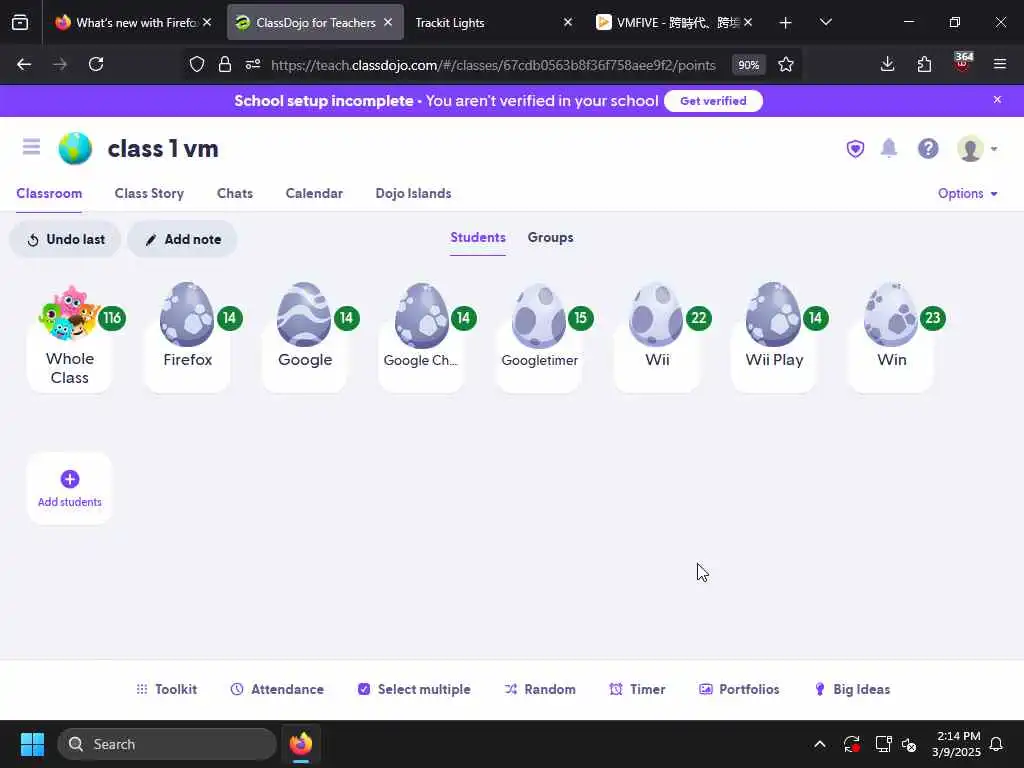Bookmark this page with the star icon
Screen dimensions: 1024x768
click(x=786, y=64)
